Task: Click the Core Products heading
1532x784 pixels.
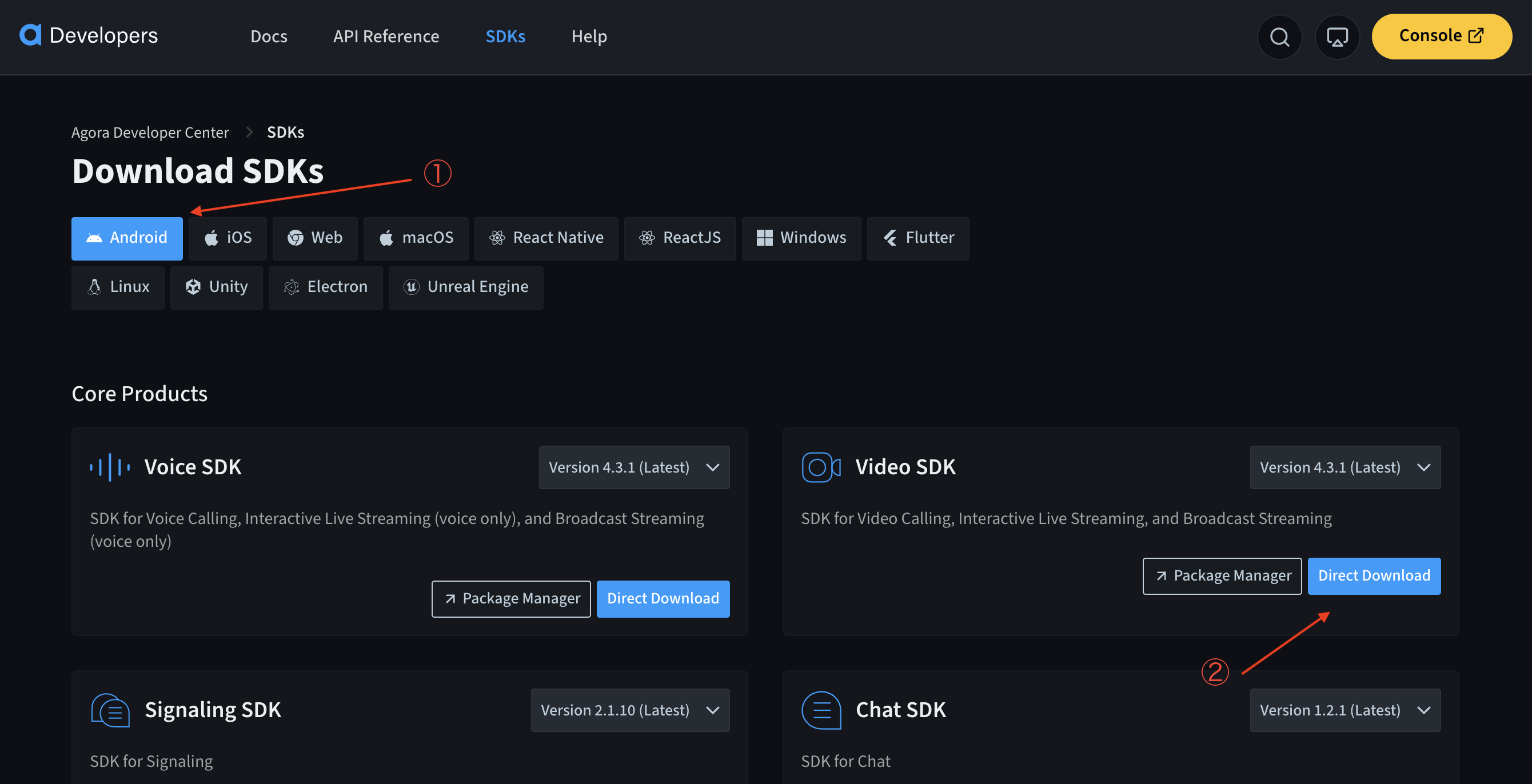Action: pyautogui.click(x=139, y=394)
